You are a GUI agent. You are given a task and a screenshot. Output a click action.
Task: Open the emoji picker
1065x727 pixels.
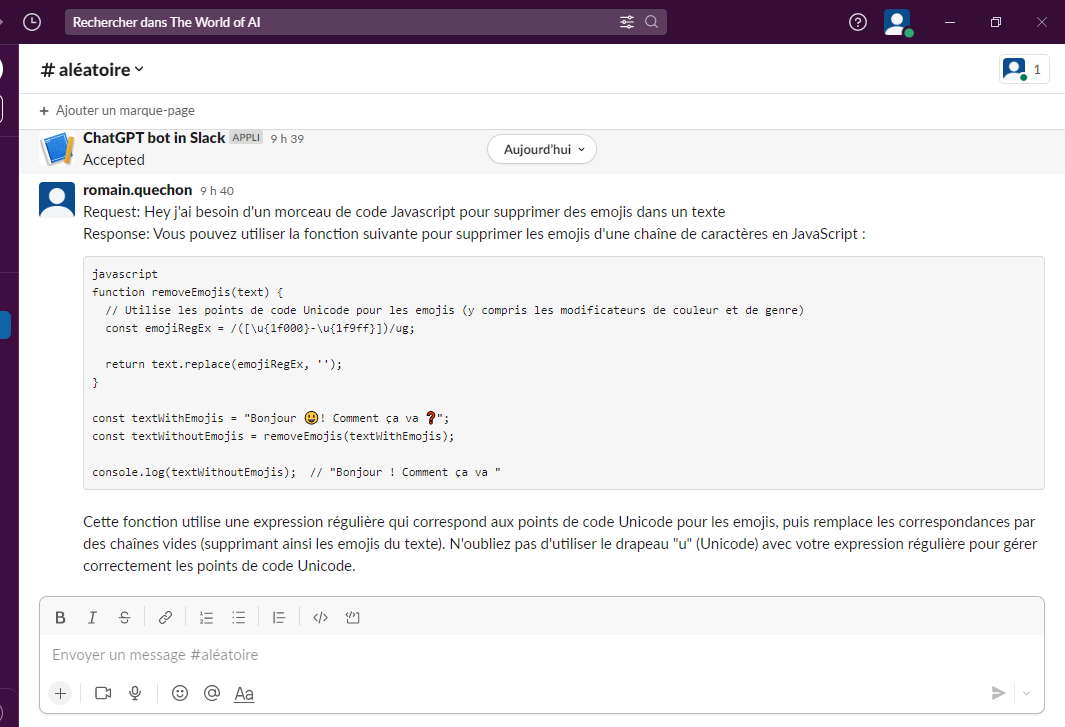(180, 693)
